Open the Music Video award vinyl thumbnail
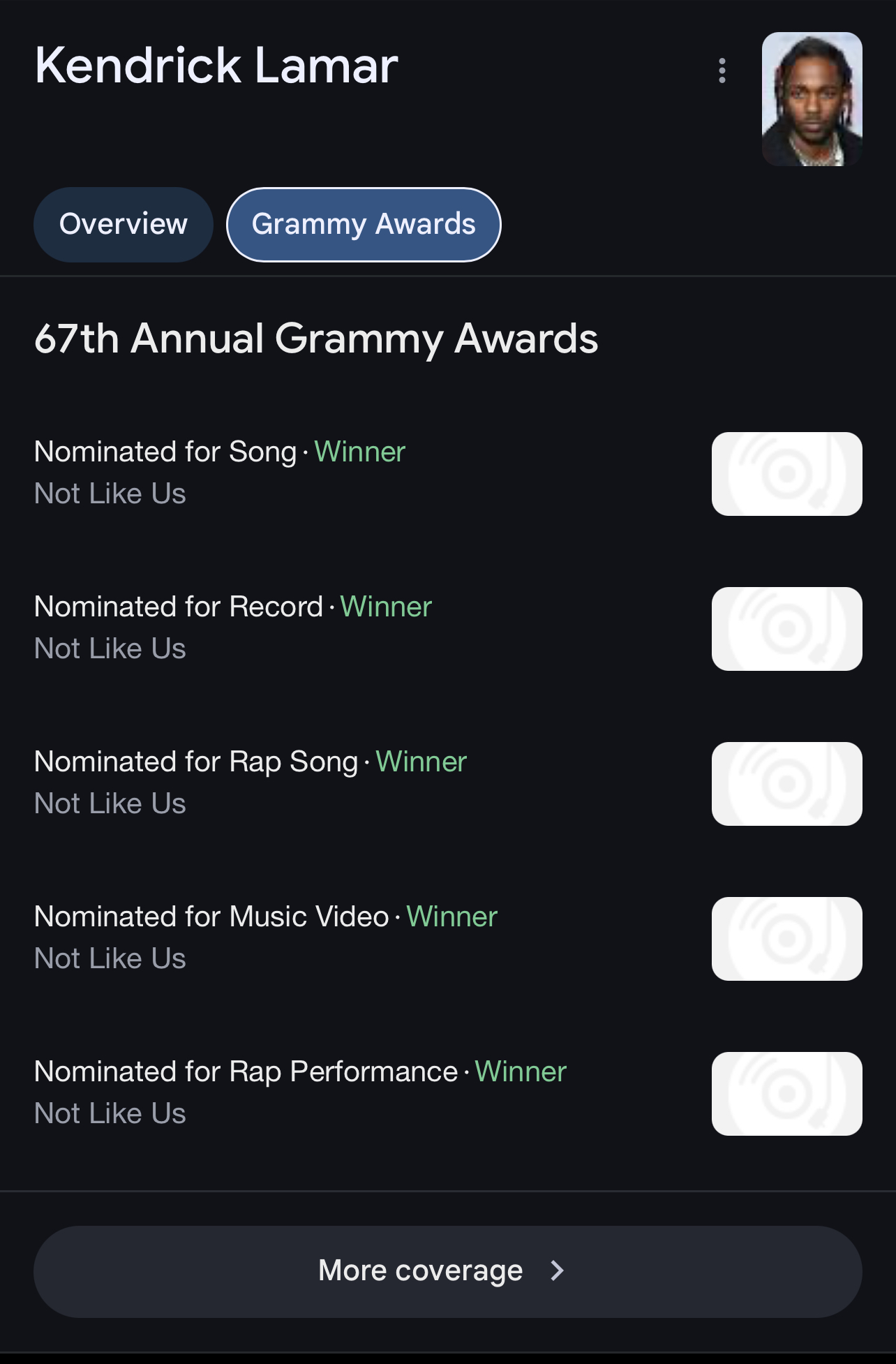Screen dimensions: 896x1364 (787, 939)
